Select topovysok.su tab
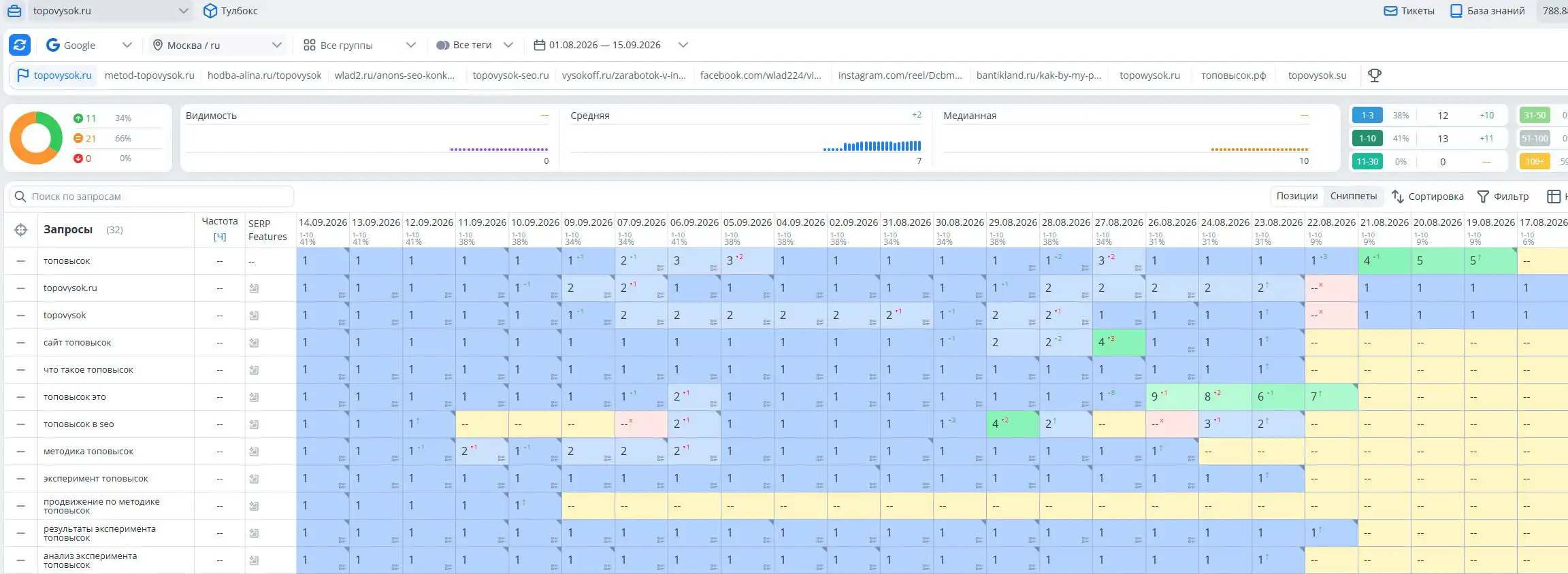1568x574 pixels. pyautogui.click(x=1317, y=75)
